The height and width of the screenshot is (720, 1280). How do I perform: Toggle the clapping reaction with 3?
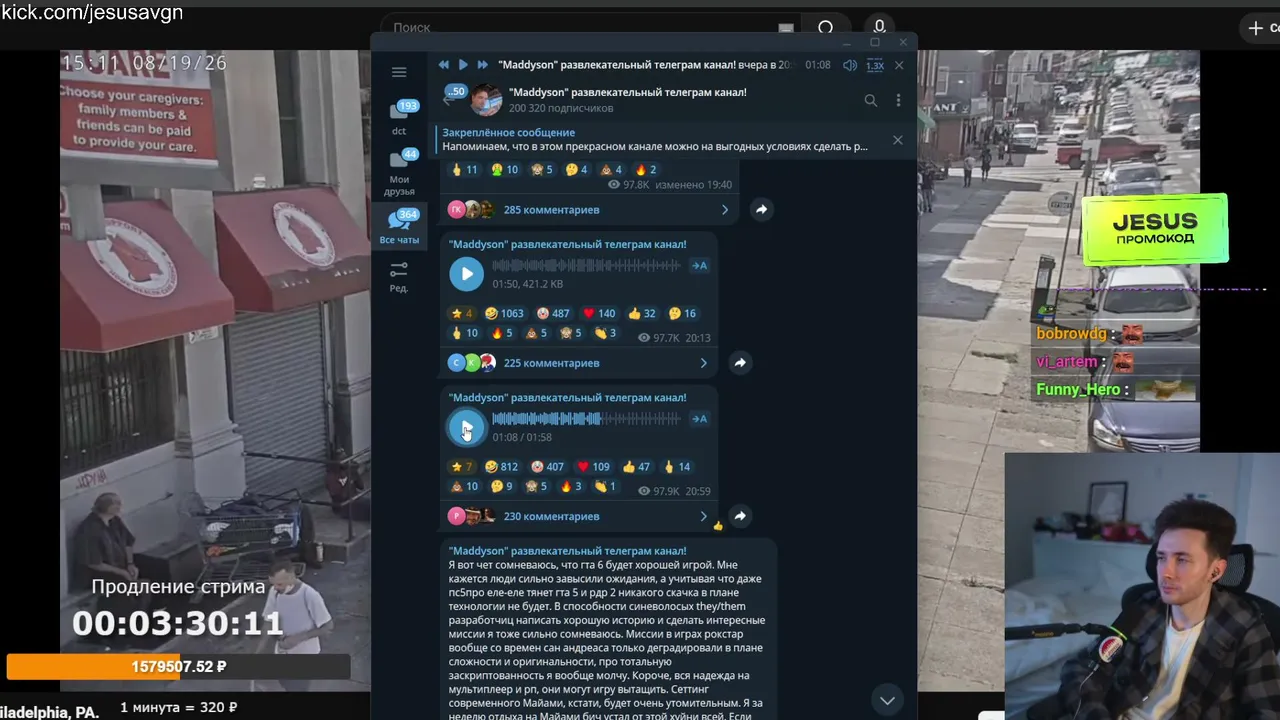[605, 333]
